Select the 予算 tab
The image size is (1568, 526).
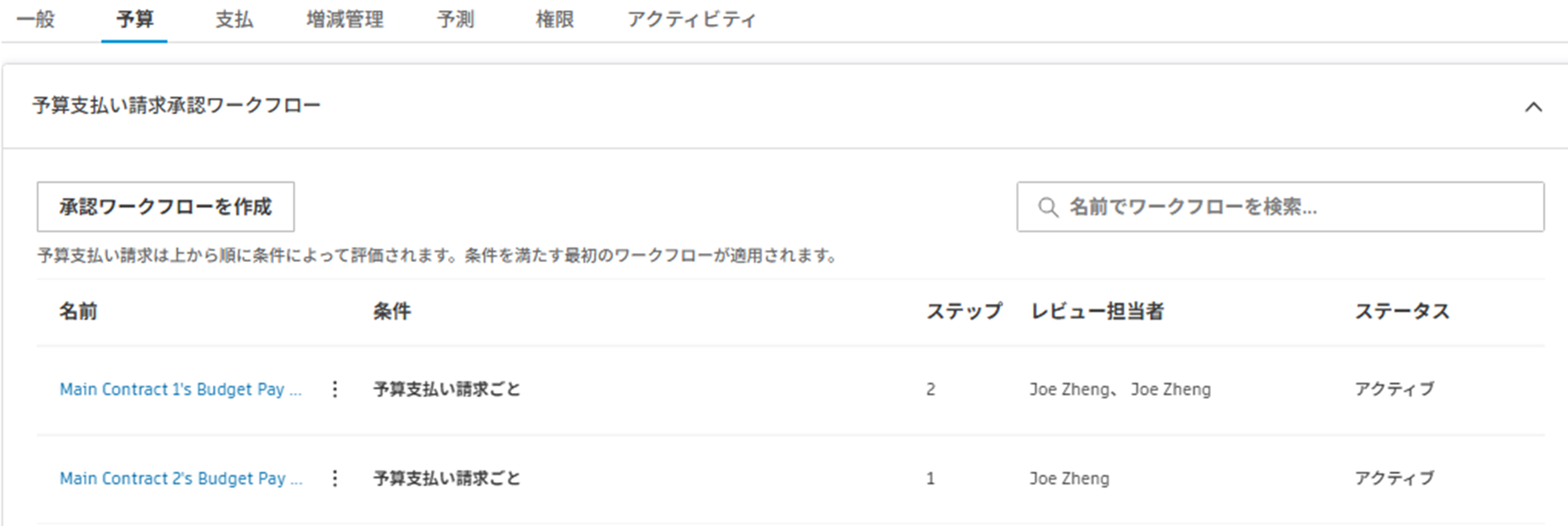pos(134,19)
